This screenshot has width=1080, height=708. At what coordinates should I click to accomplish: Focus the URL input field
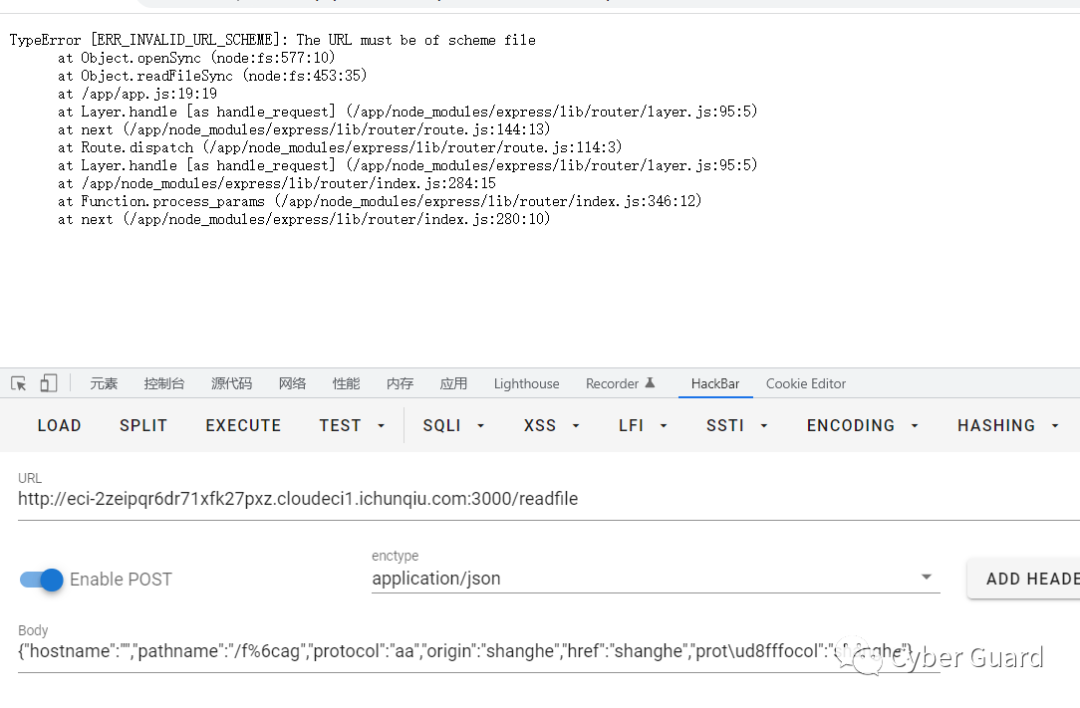click(x=548, y=499)
